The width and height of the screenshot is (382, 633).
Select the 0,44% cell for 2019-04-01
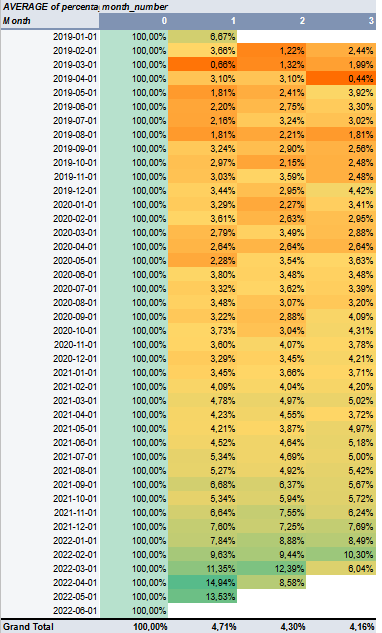click(x=341, y=79)
